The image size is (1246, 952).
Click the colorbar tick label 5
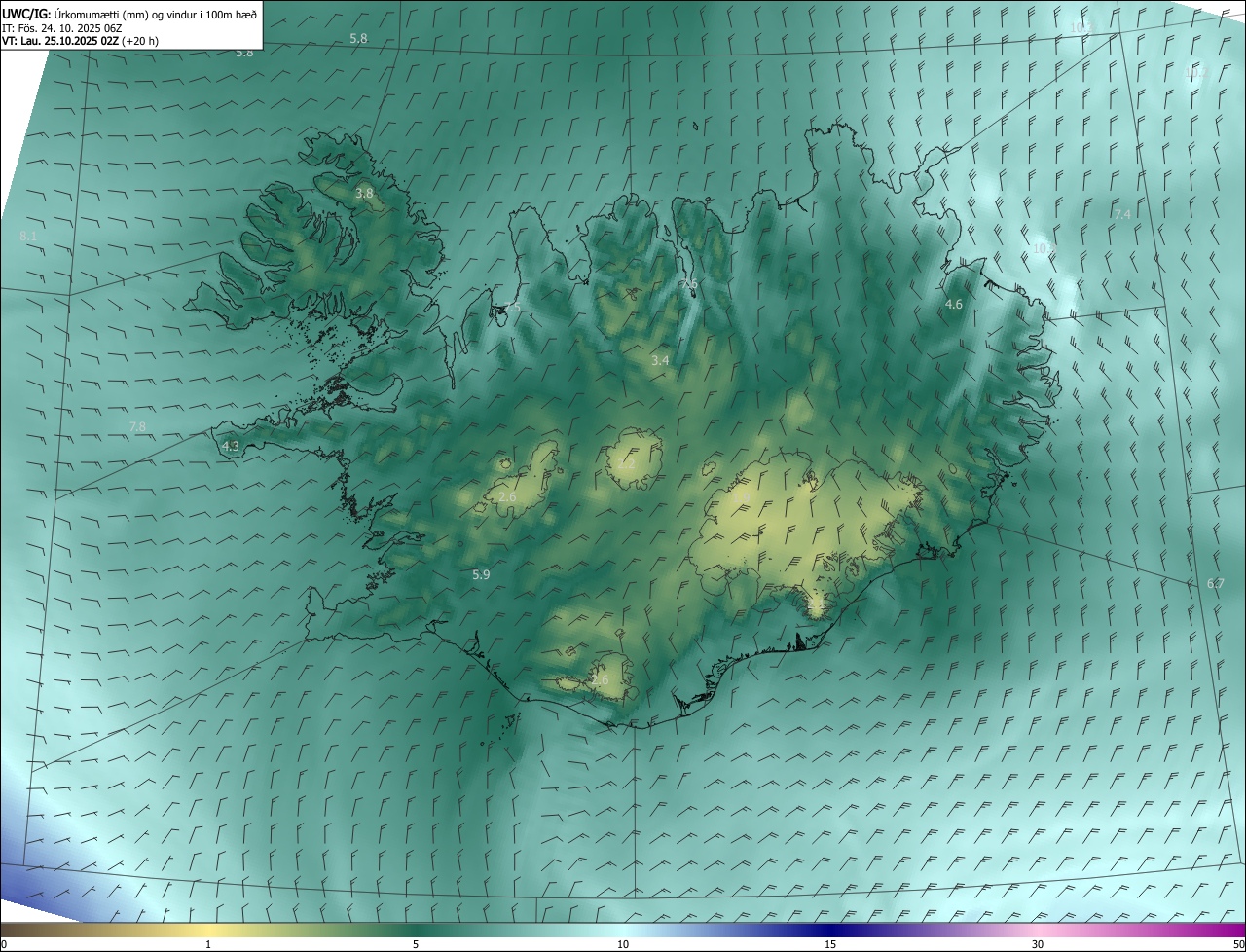416,944
